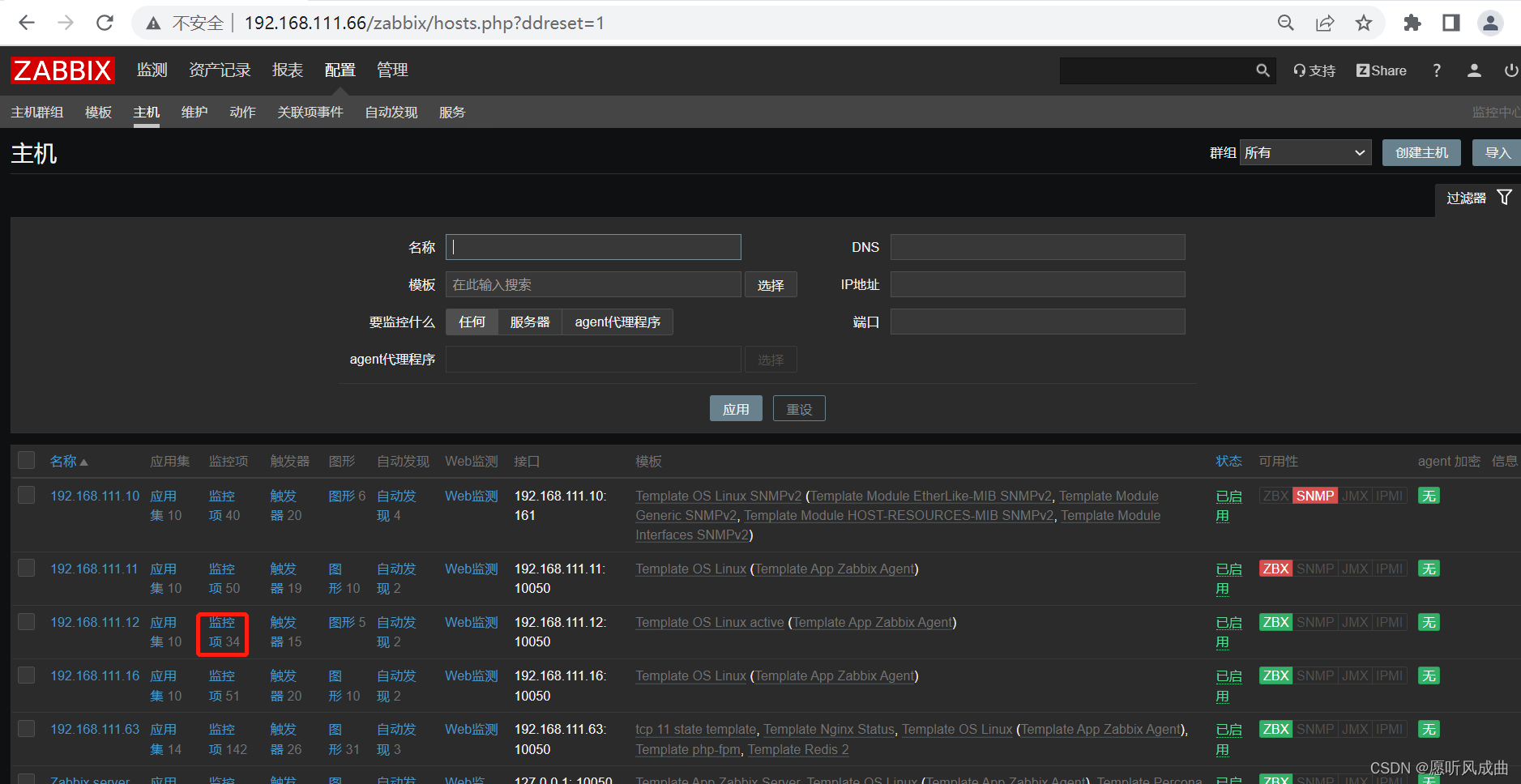Click red SNMP availability badge for 192.168.111.10
Screen dimensions: 1521x784
1315,496
